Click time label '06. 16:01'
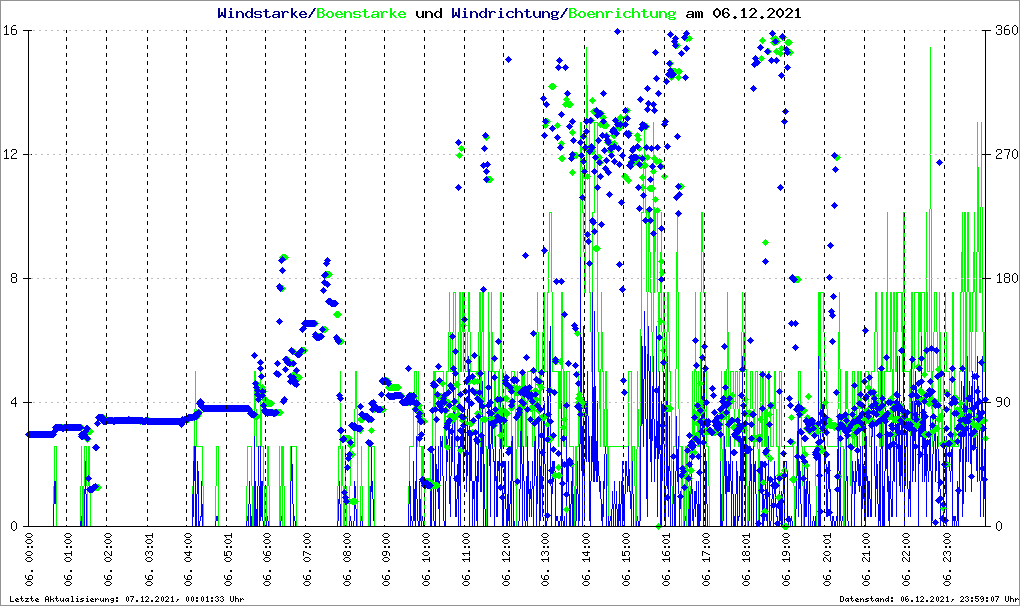The height and width of the screenshot is (606, 1020). 666,559
